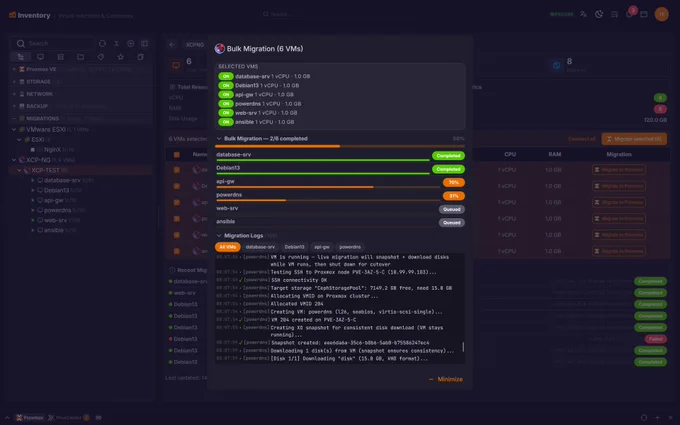The height and width of the screenshot is (425, 680).
Task: Uncheck the first VM row checkbox
Action: 177,170
